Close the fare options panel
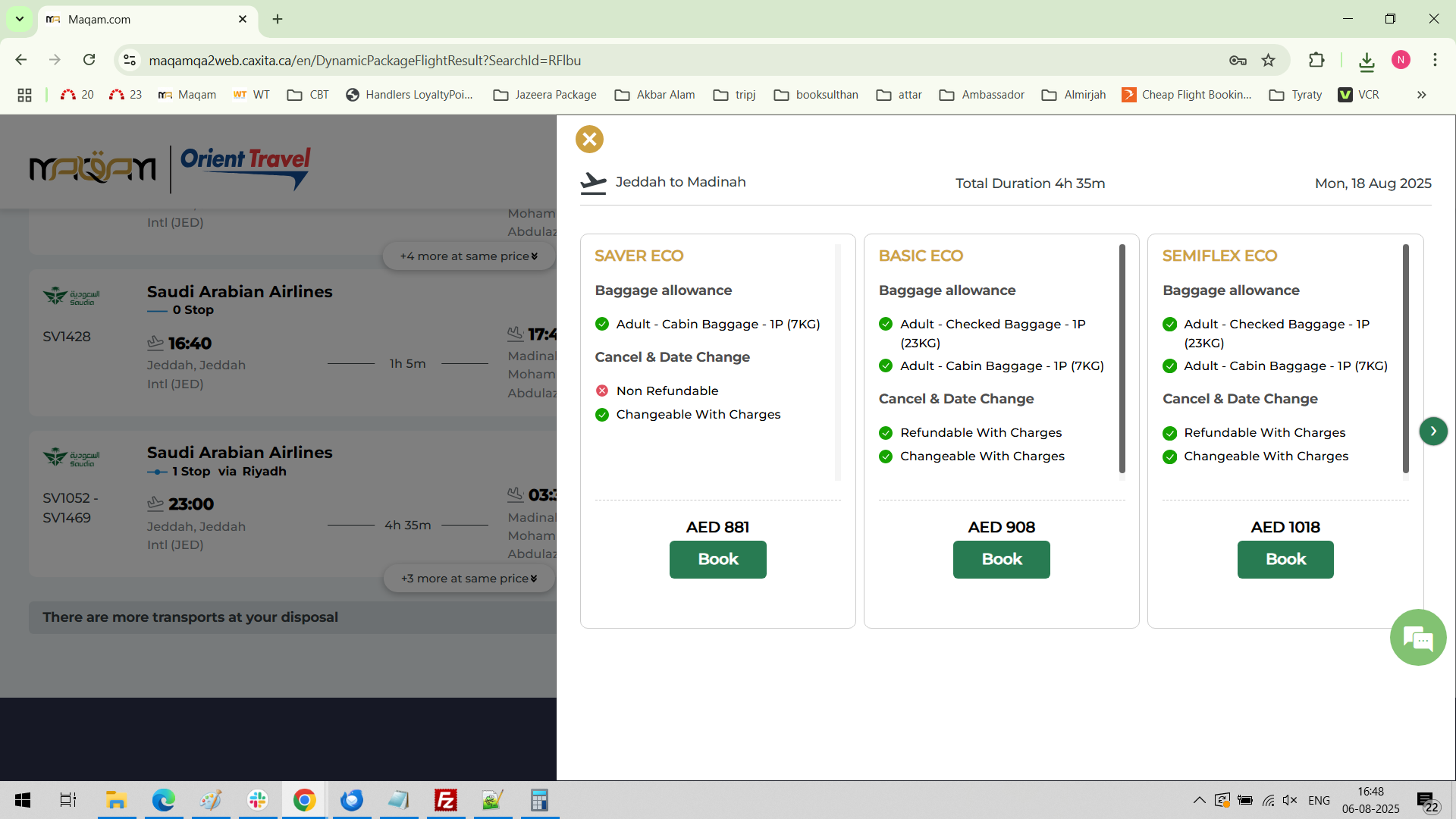 coord(589,140)
